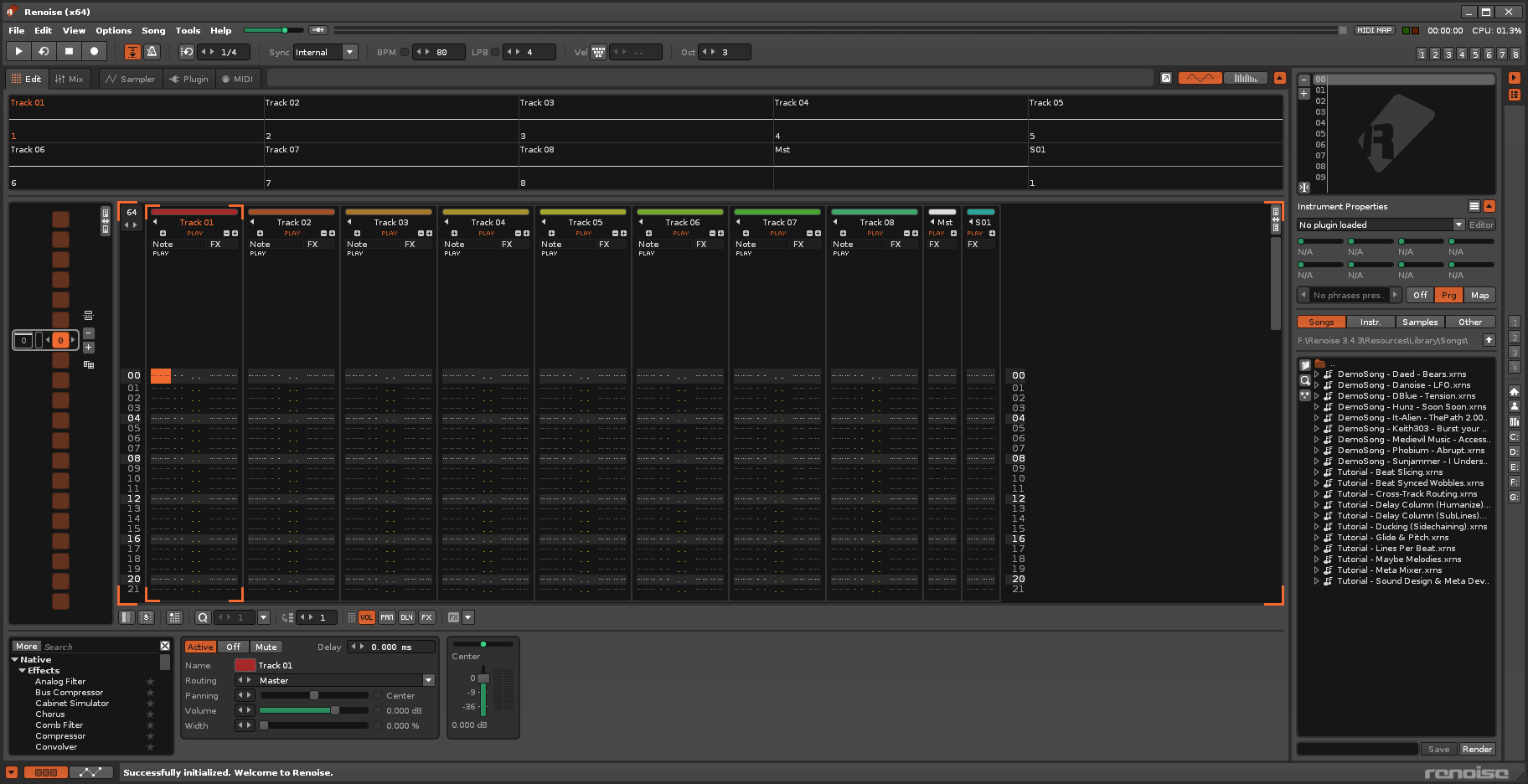Viewport: 1528px width, 784px height.
Task: Show the PAN column toggle
Action: 386,617
